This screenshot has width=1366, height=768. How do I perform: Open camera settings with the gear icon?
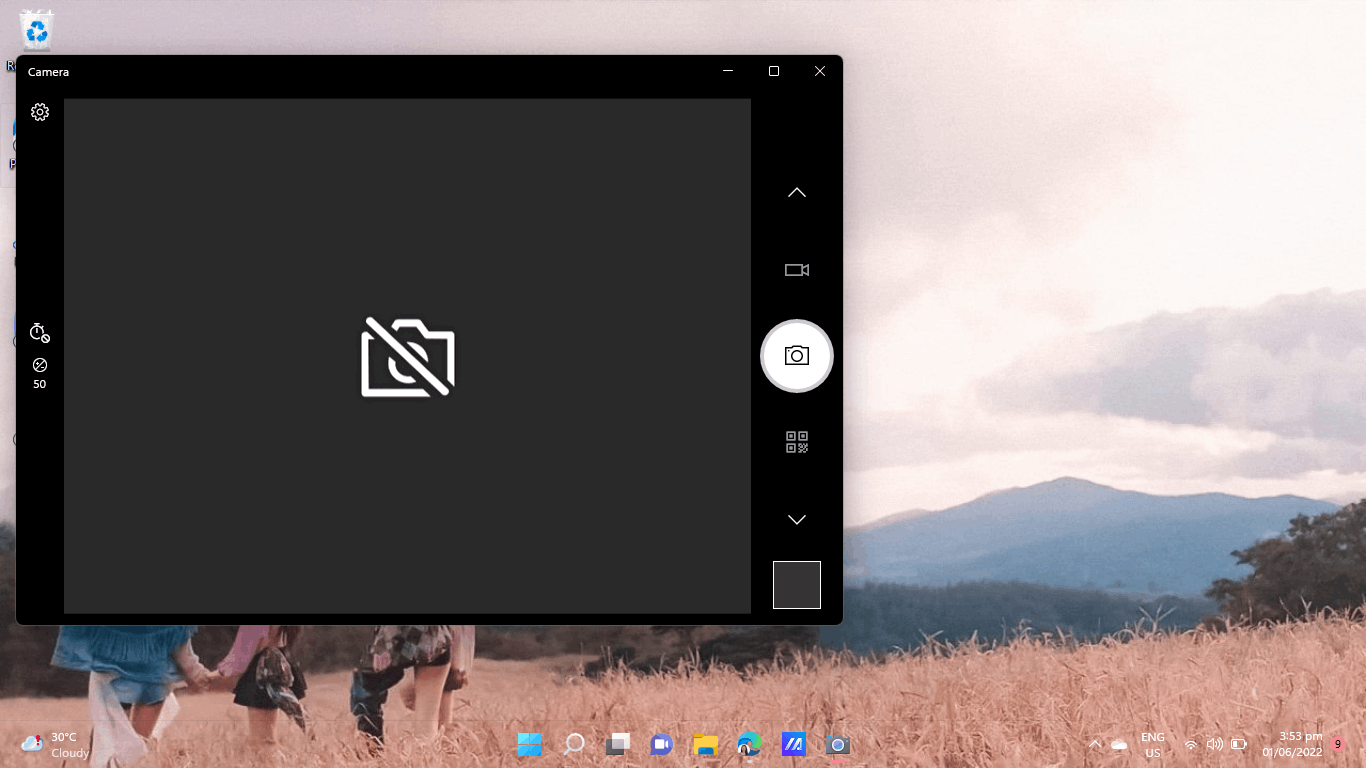tap(39, 112)
